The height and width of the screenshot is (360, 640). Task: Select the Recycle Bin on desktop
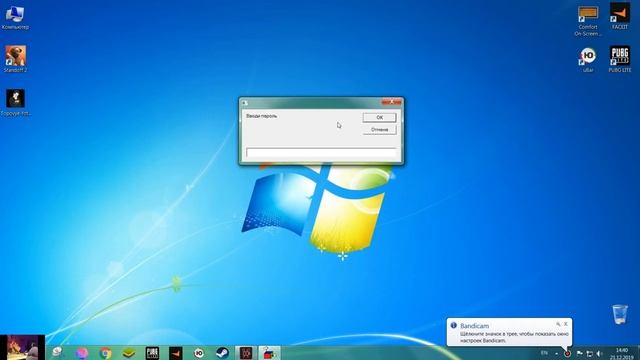620,314
